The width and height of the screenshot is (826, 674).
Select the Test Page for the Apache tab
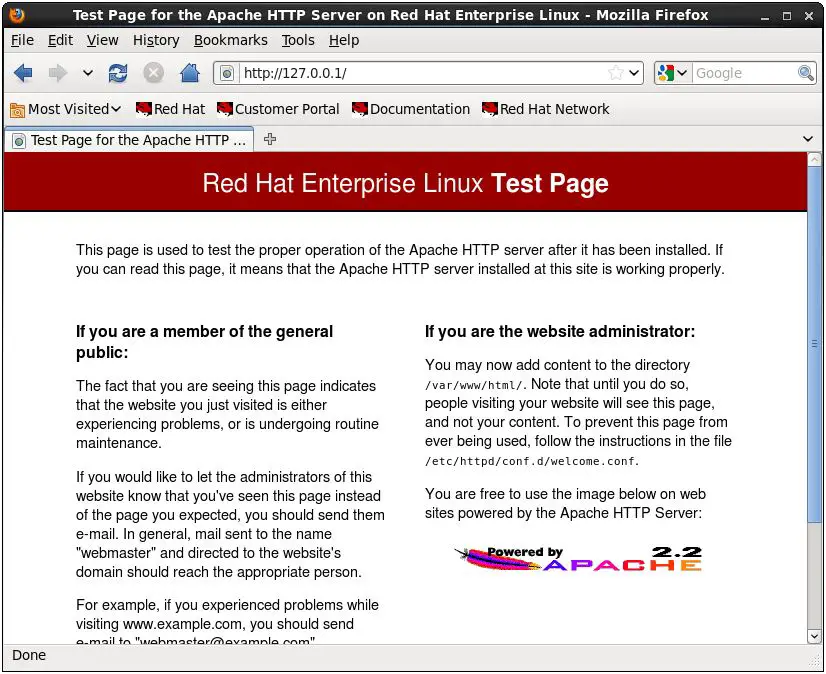(x=130, y=140)
